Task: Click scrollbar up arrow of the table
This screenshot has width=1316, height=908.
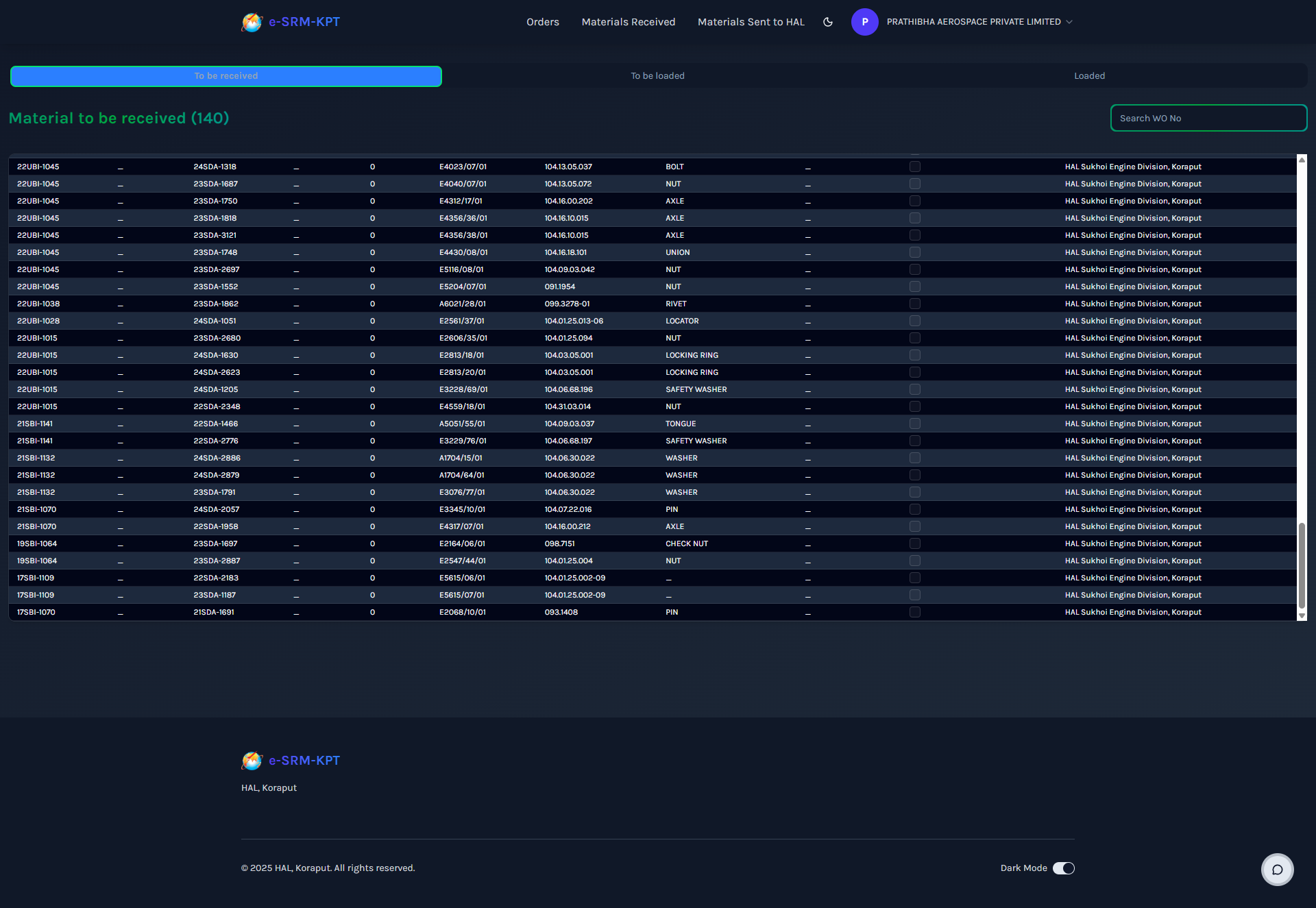Action: [1302, 160]
